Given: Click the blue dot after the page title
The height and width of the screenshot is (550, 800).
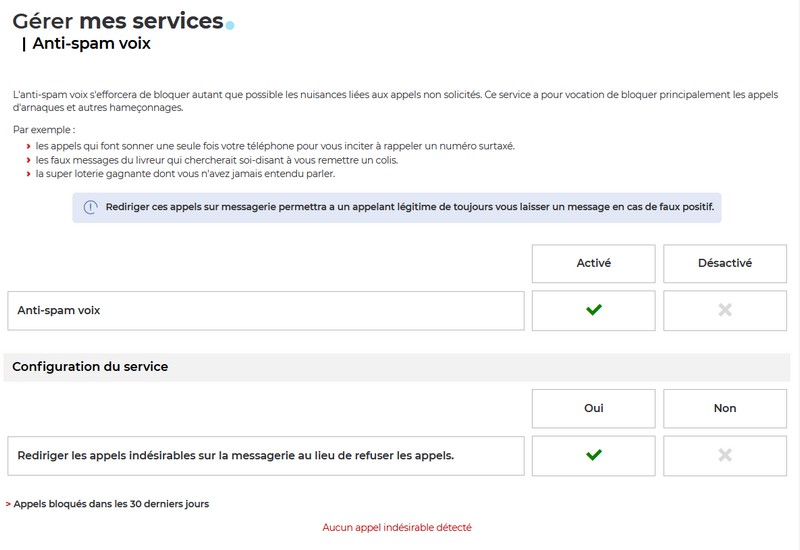Looking at the screenshot, I should click(230, 25).
